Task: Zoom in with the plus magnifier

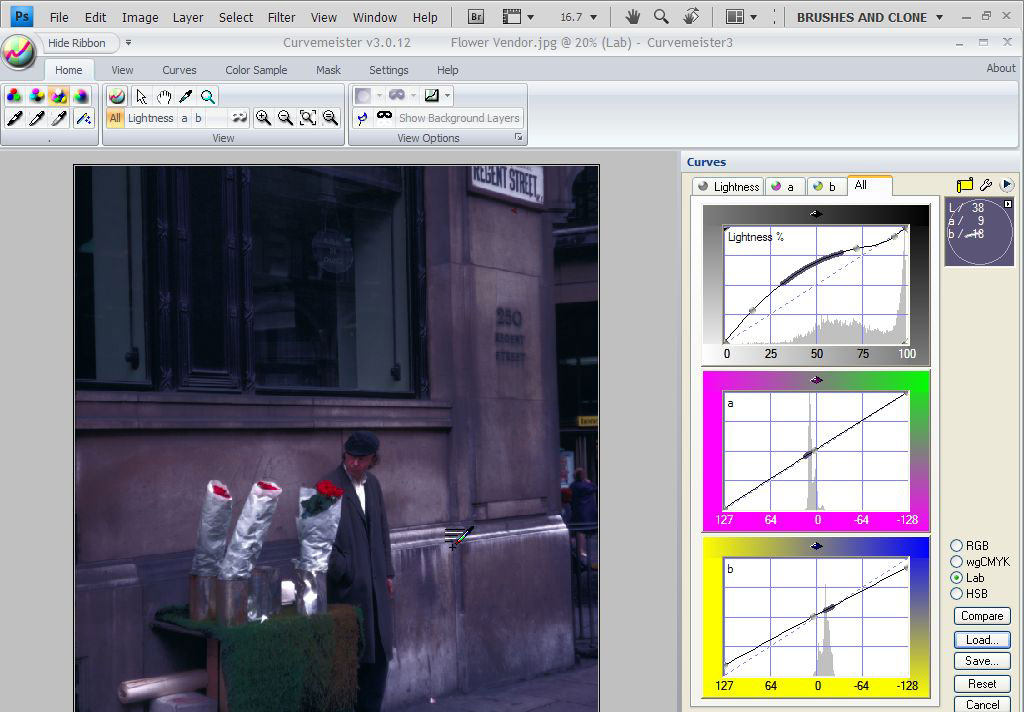Action: [263, 118]
